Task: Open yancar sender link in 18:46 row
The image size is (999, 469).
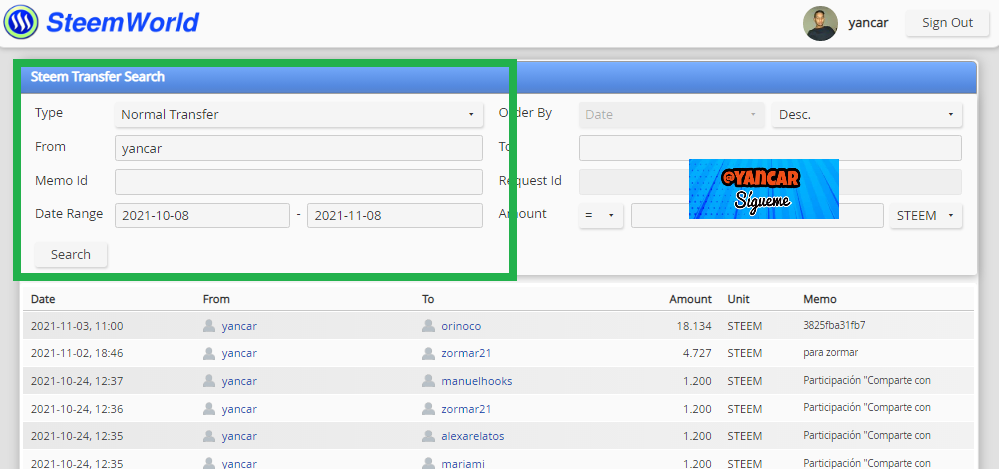Action: (239, 353)
